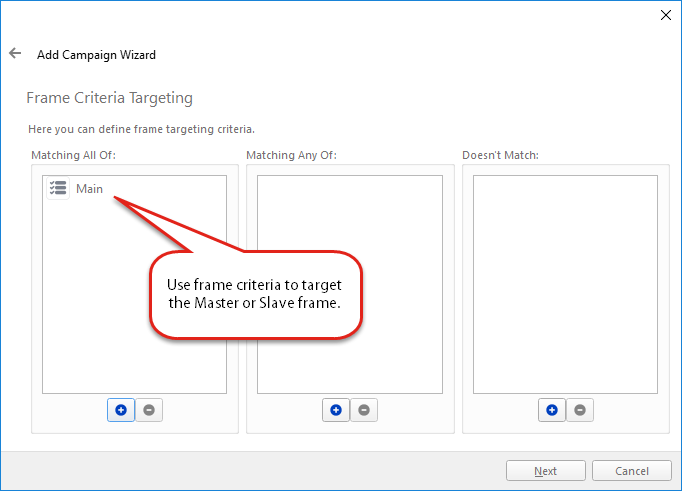
Task: Remove criterion from Matching Any Of list
Action: pos(364,410)
